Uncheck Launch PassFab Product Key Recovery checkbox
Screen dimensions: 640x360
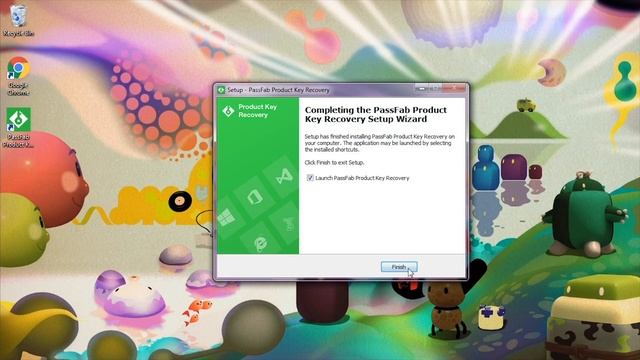[310, 178]
